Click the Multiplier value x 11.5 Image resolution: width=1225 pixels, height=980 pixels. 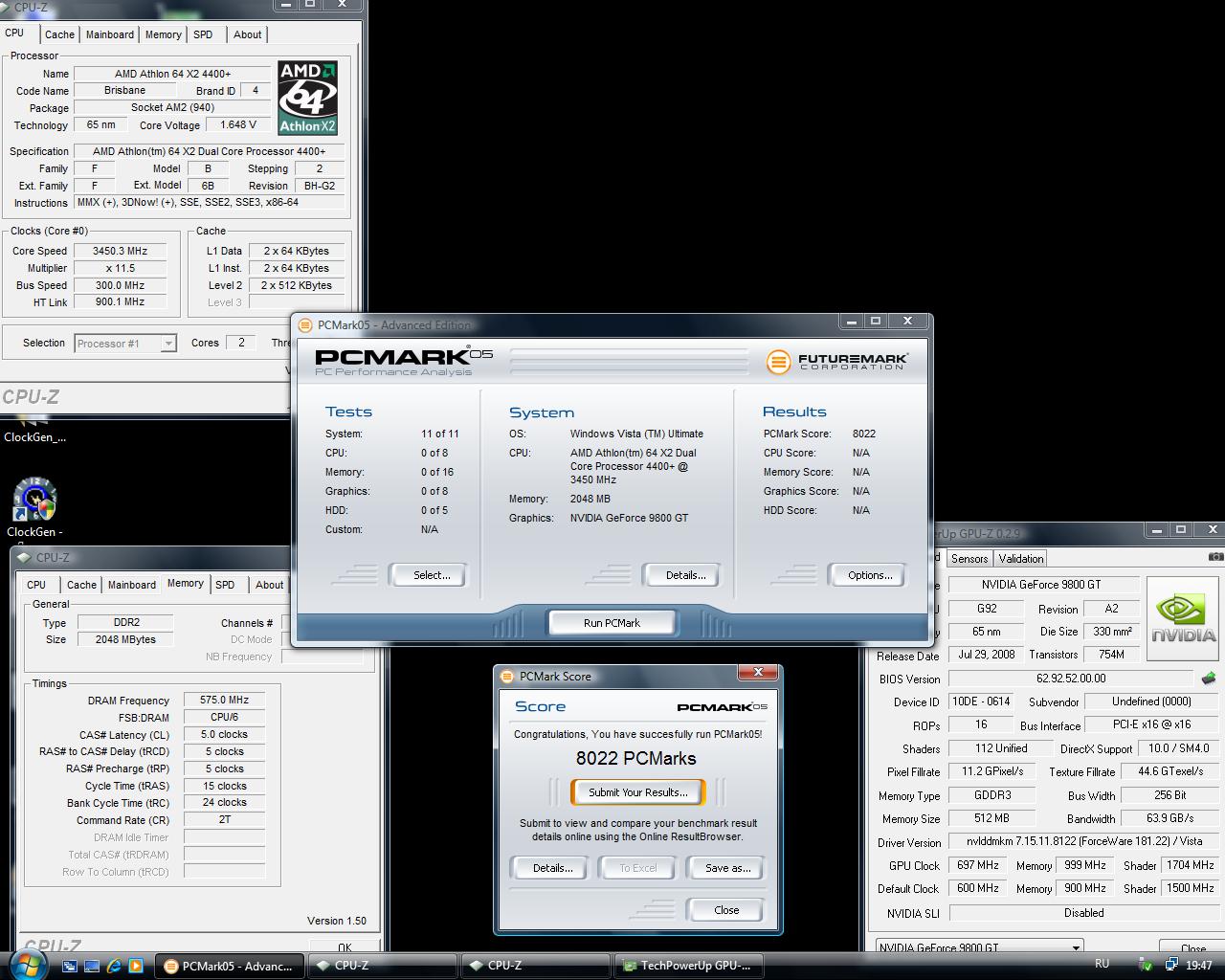coord(120,268)
